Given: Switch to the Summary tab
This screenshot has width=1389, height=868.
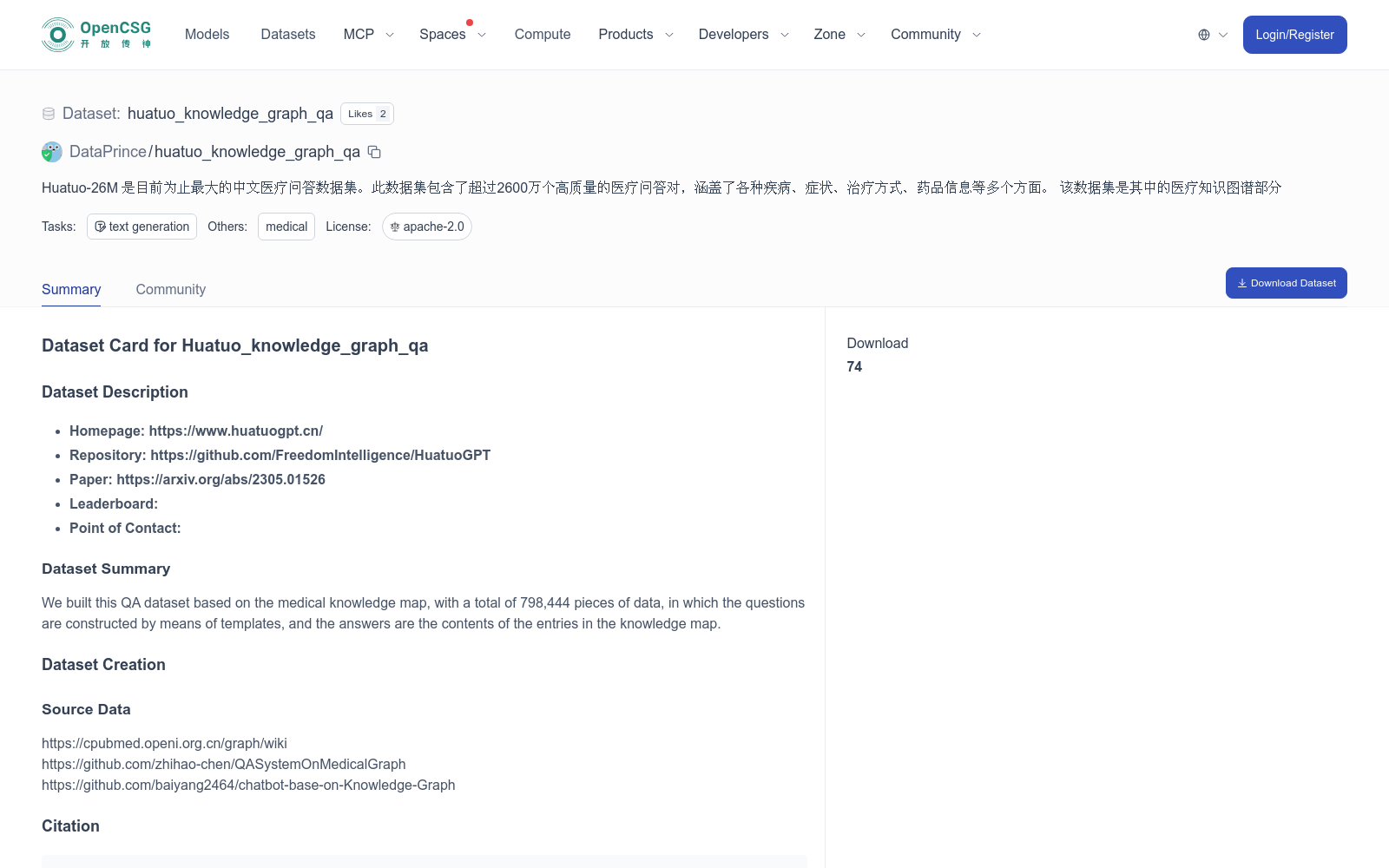Looking at the screenshot, I should tap(71, 289).
